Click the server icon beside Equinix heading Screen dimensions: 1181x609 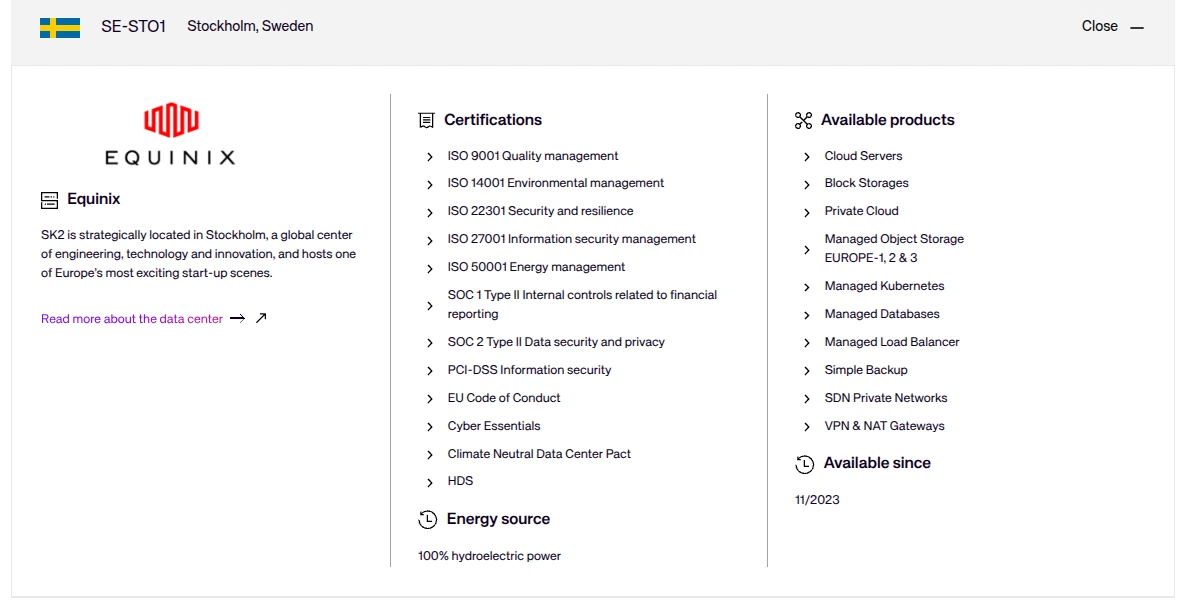click(x=50, y=200)
